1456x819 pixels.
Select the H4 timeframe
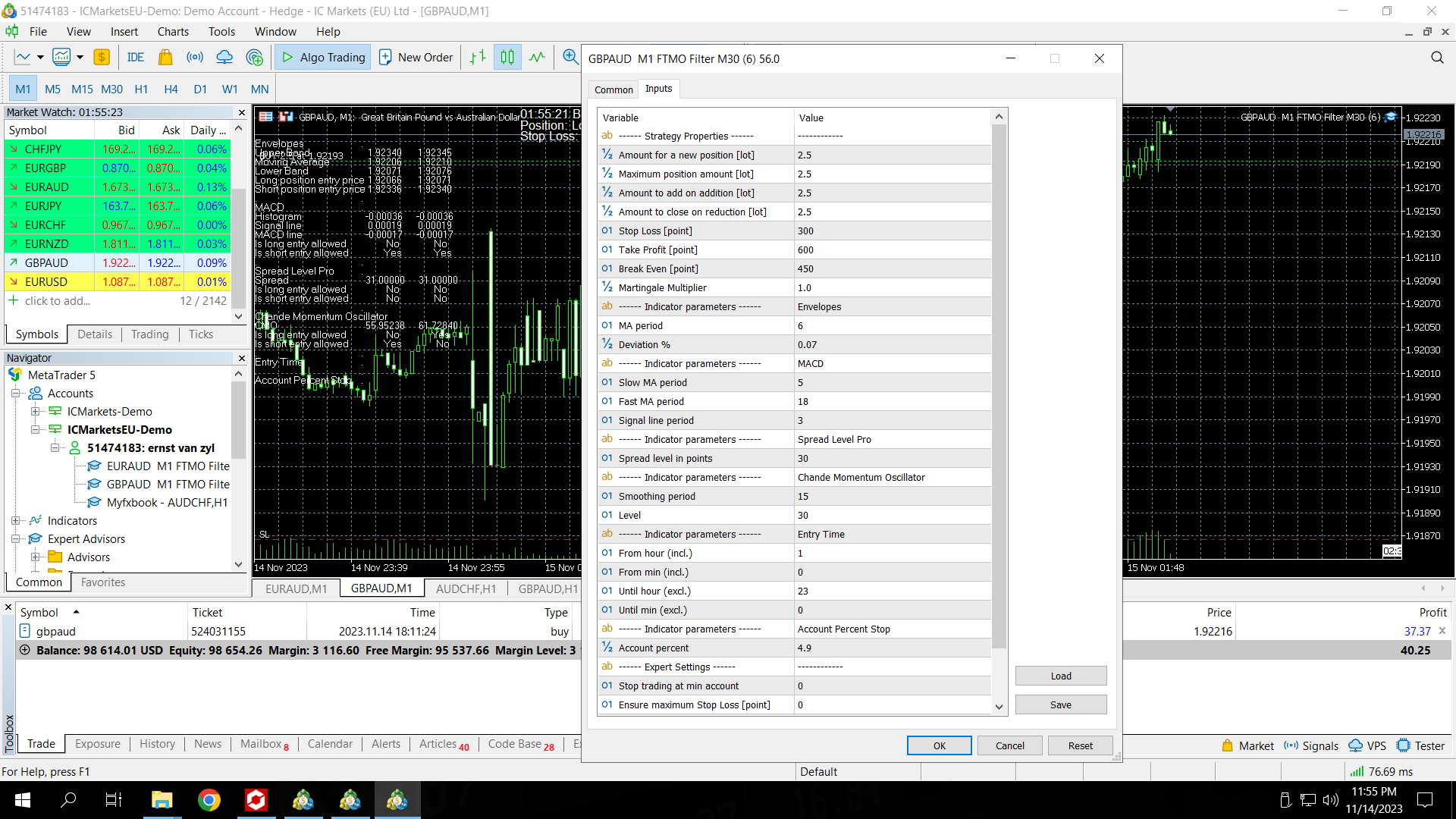[171, 89]
